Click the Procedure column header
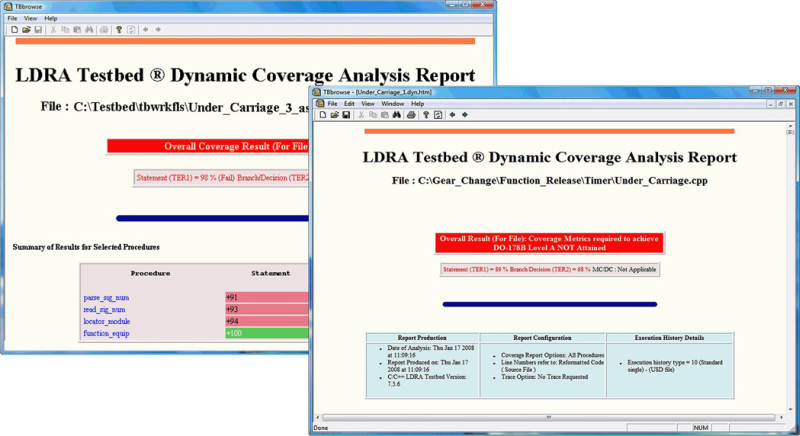This screenshot has width=800, height=436. (x=151, y=273)
